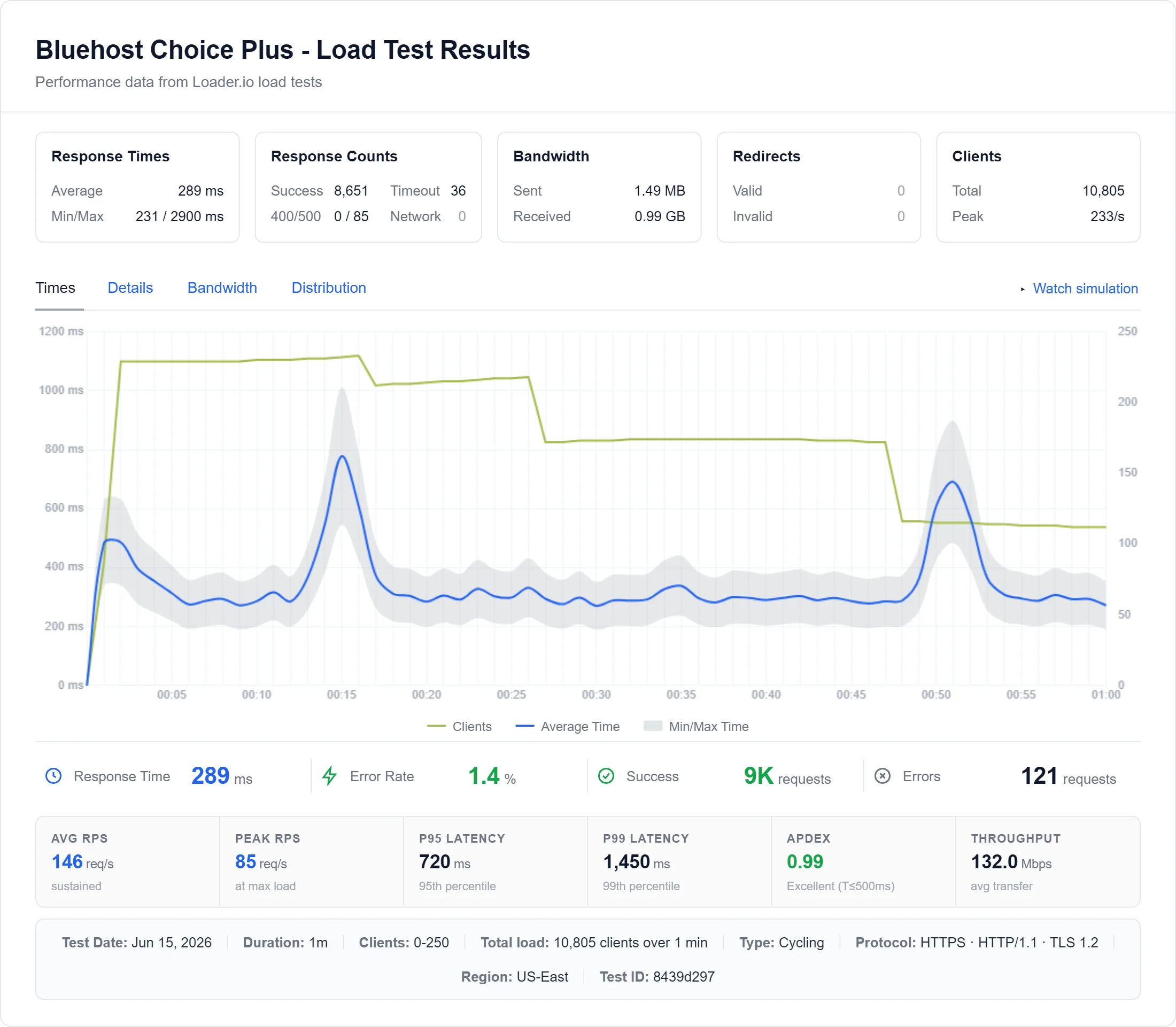The height and width of the screenshot is (1027, 1176).
Task: Click the 9K requests success value
Action: 787,776
